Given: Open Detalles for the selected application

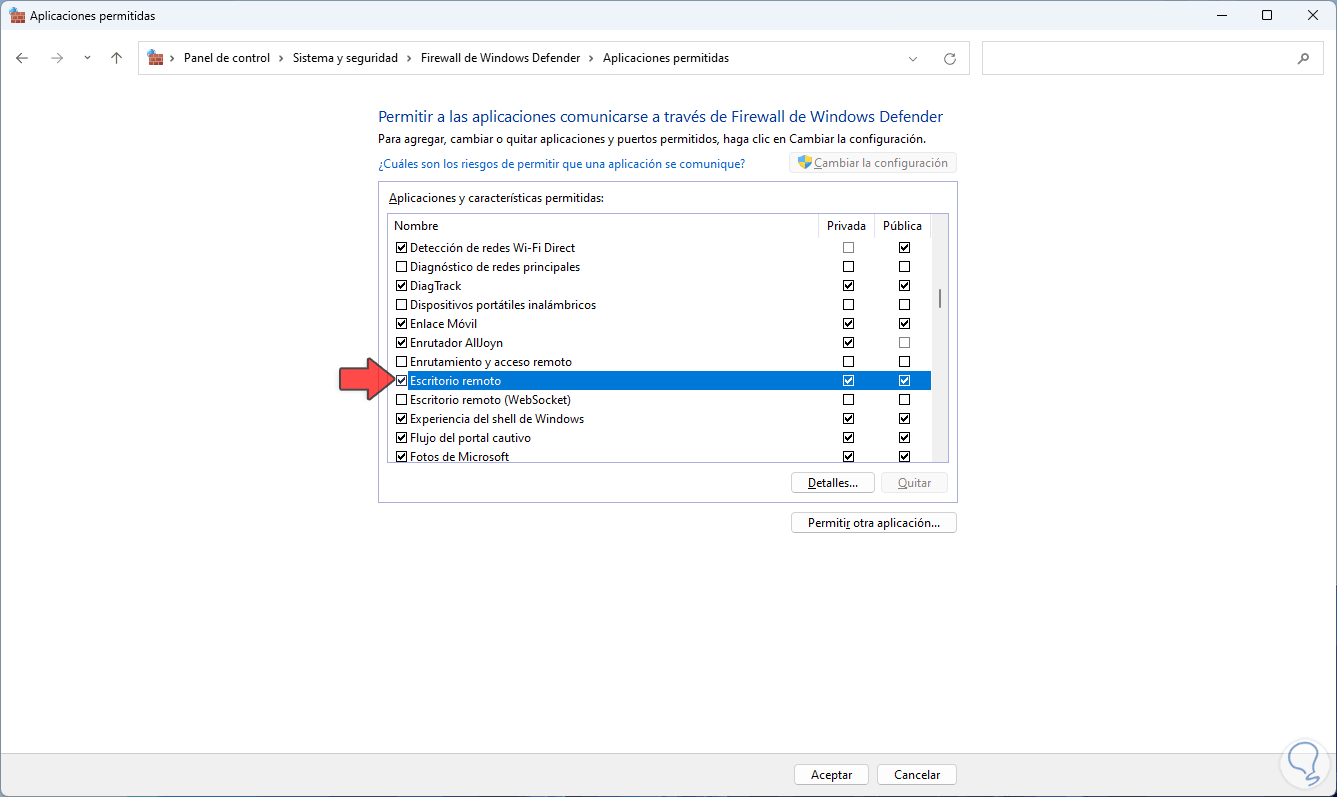Looking at the screenshot, I should tap(833, 483).
